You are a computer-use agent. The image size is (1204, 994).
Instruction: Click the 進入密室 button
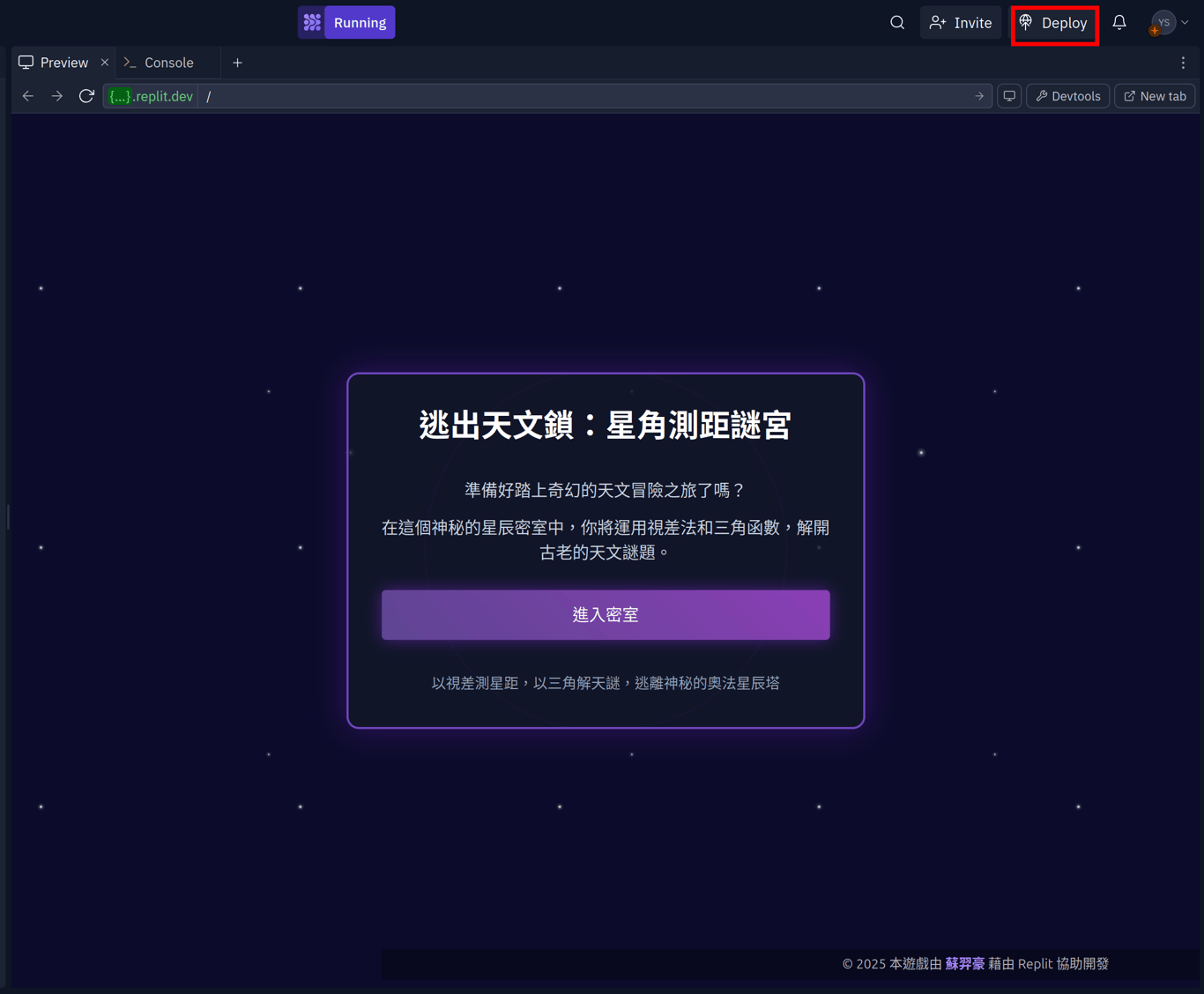tap(606, 615)
